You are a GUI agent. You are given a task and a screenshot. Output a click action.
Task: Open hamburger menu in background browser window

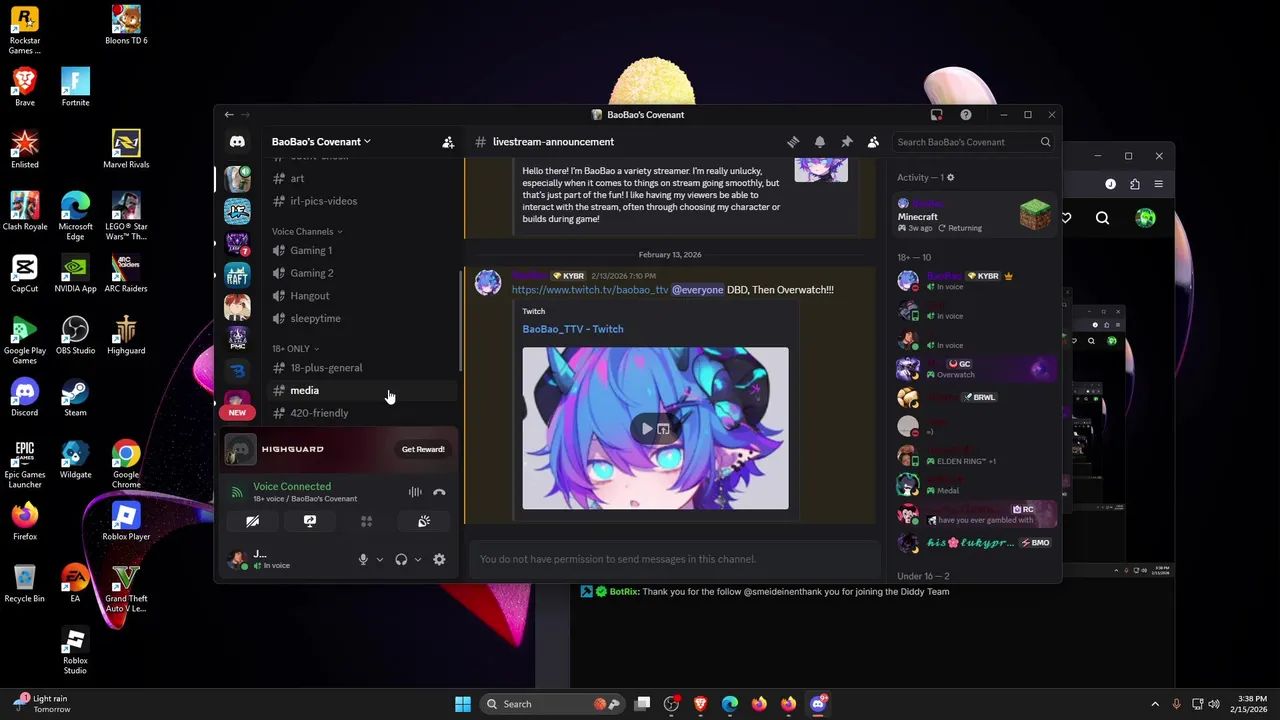pos(1159,184)
